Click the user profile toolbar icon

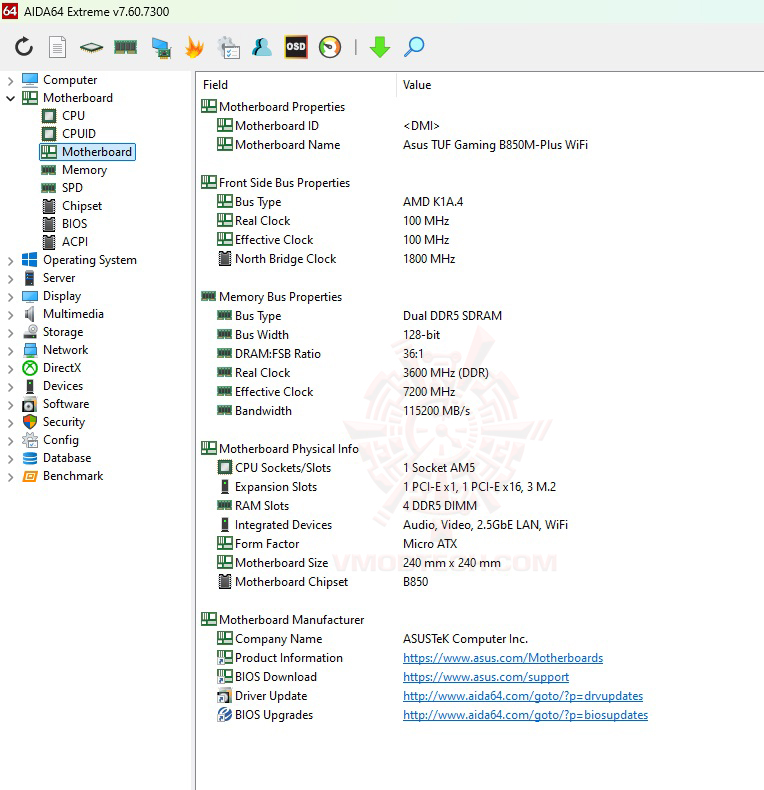(x=262, y=47)
